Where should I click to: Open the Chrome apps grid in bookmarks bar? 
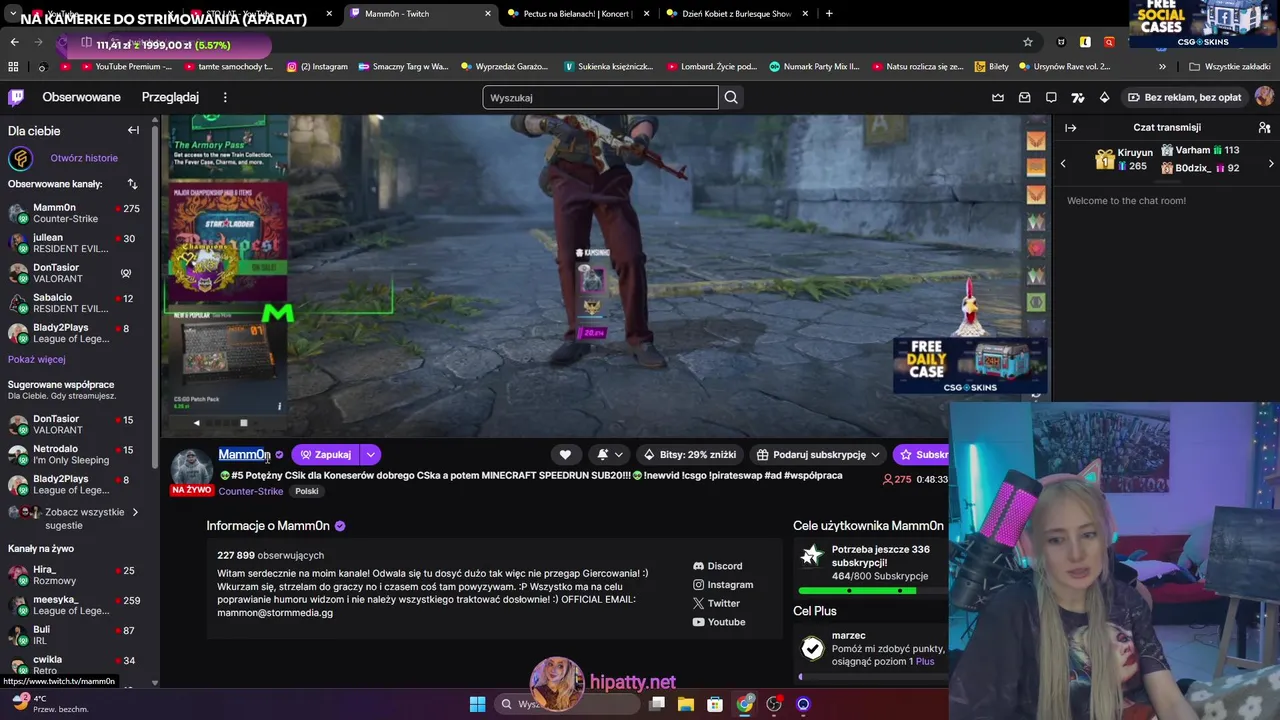(x=13, y=67)
